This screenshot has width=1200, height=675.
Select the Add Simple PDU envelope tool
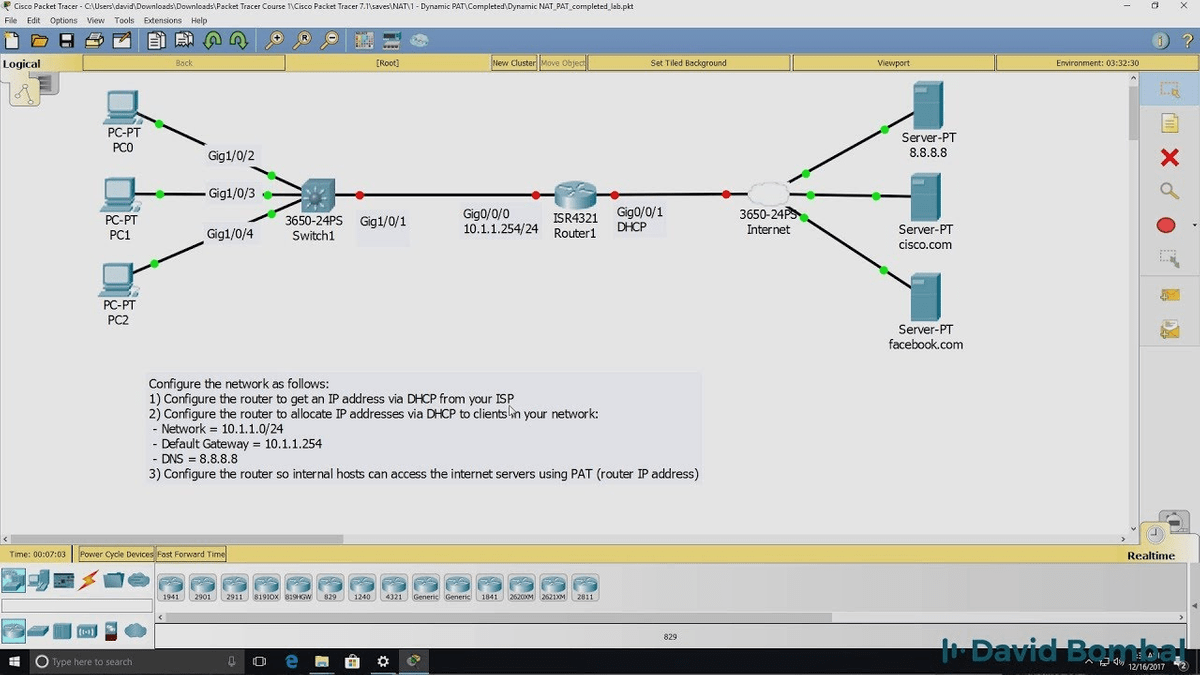[x=1169, y=294]
